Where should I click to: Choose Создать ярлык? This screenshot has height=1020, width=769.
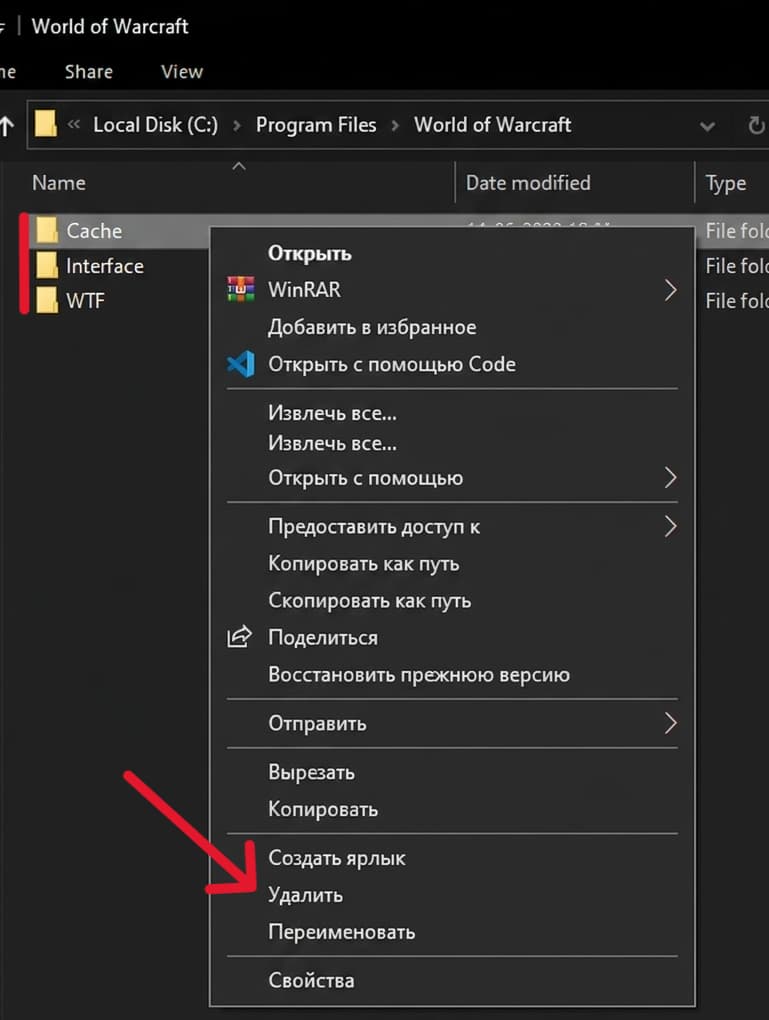click(336, 858)
